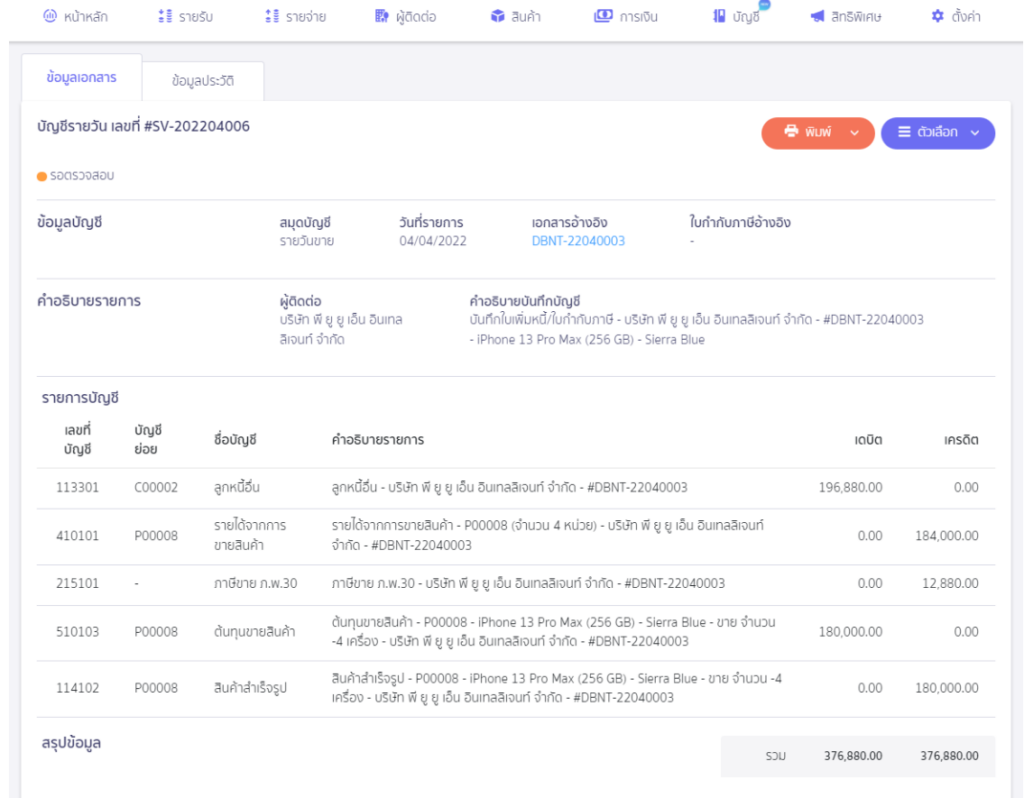The width and height of the screenshot is (1024, 798).
Task: Expand the พิมพ์ button dropdown arrow
Action: pyautogui.click(x=854, y=133)
